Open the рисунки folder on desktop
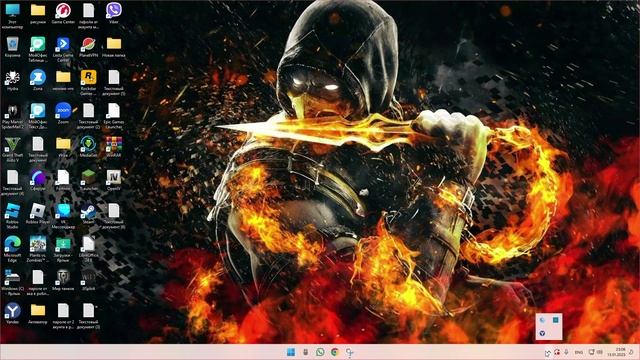This screenshot has height=360, width=640. click(38, 13)
